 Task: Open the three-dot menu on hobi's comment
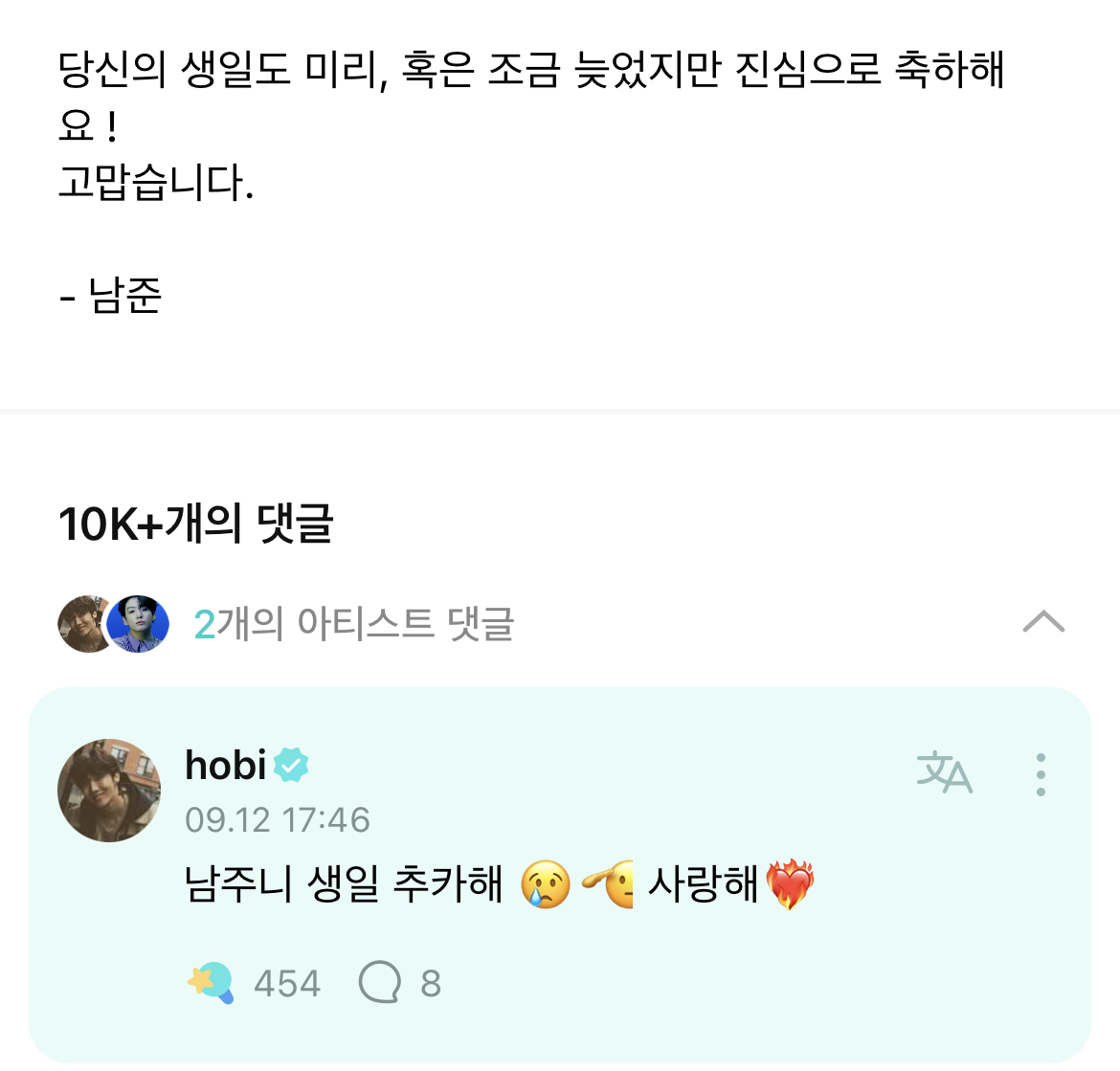point(1041,774)
